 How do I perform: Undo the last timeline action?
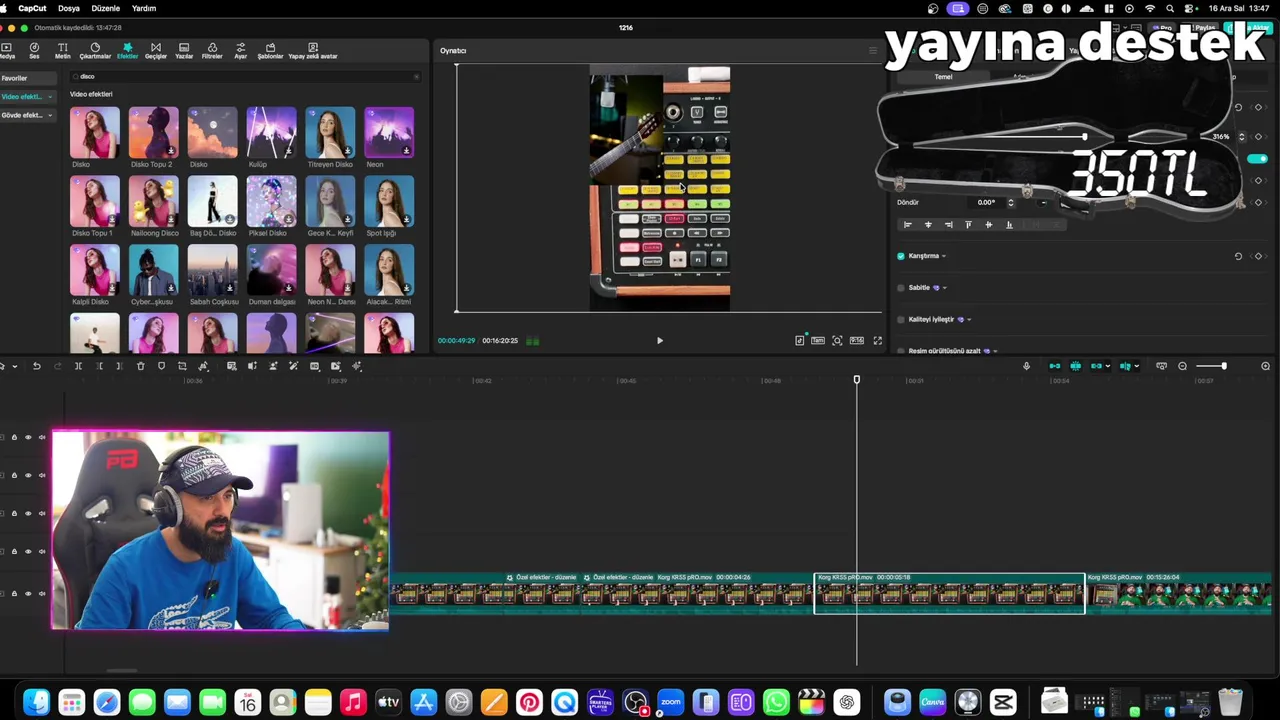(x=36, y=366)
